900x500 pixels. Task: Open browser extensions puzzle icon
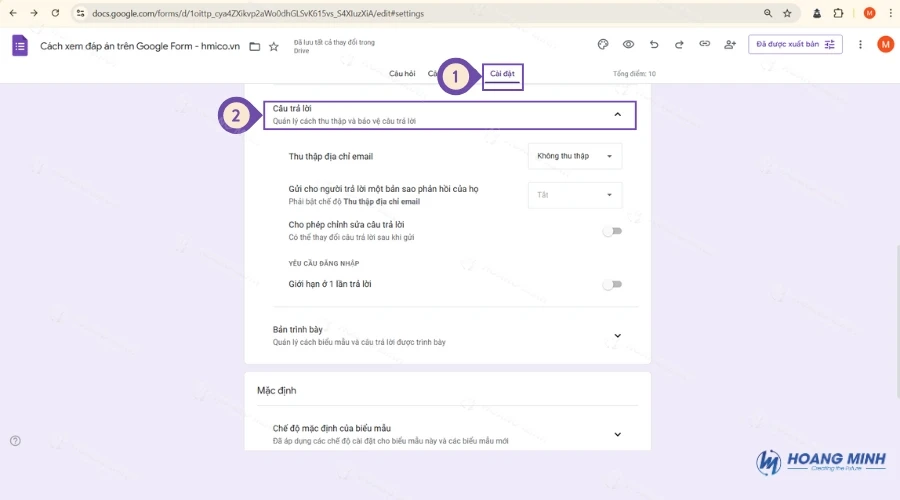(x=839, y=13)
